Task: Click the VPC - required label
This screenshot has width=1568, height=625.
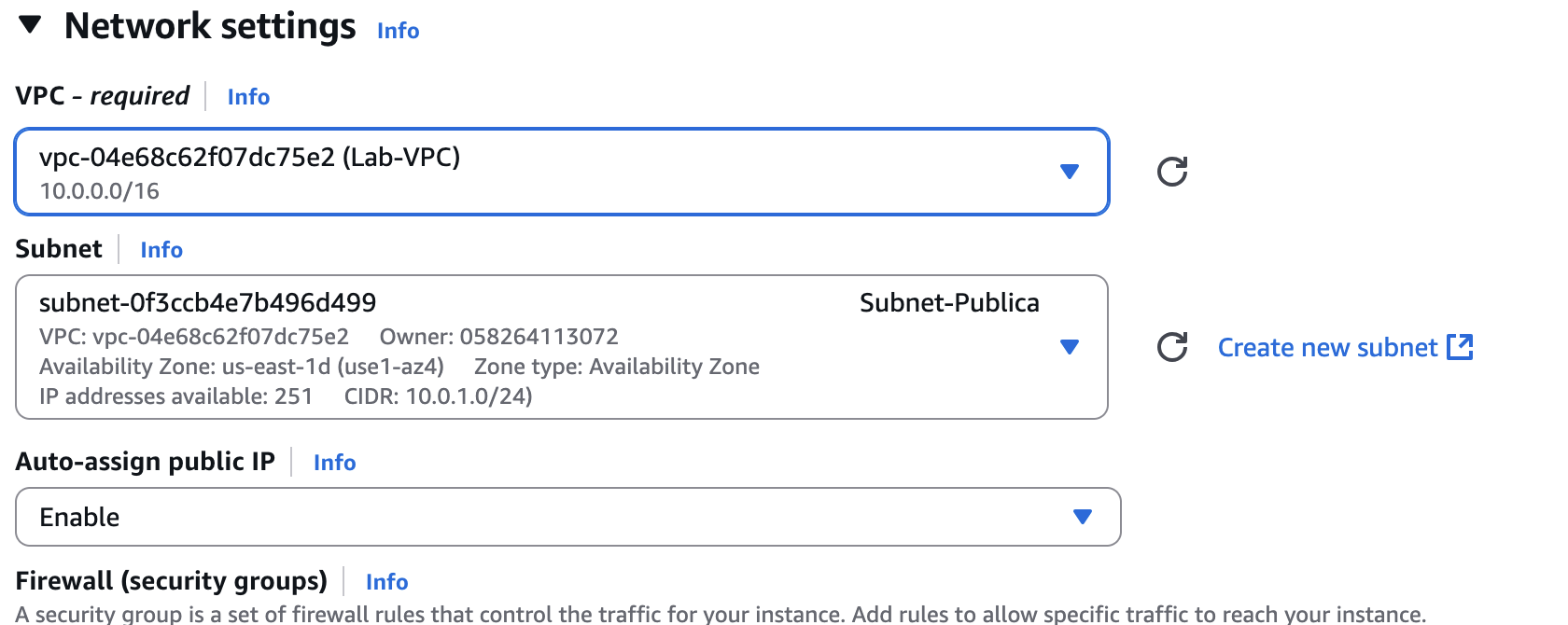Action: pos(103,96)
